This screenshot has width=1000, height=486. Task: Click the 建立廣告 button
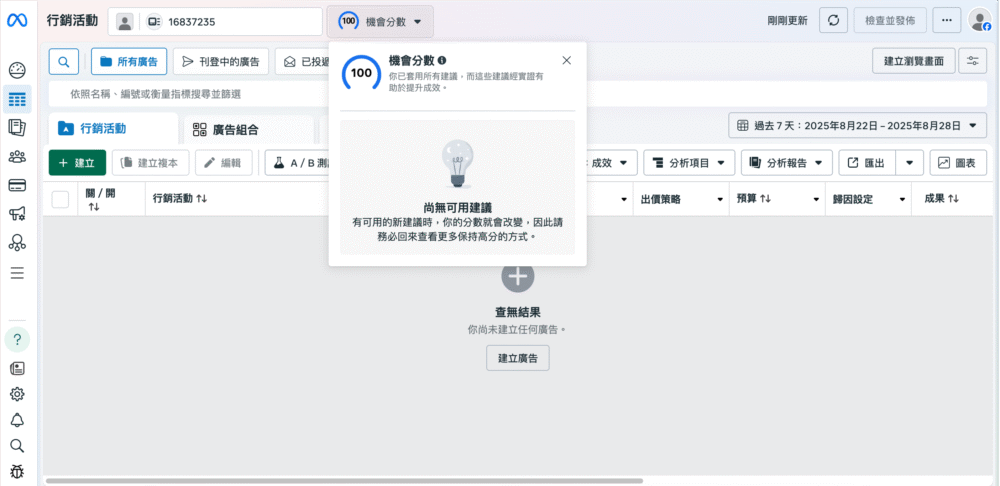pyautogui.click(x=518, y=358)
